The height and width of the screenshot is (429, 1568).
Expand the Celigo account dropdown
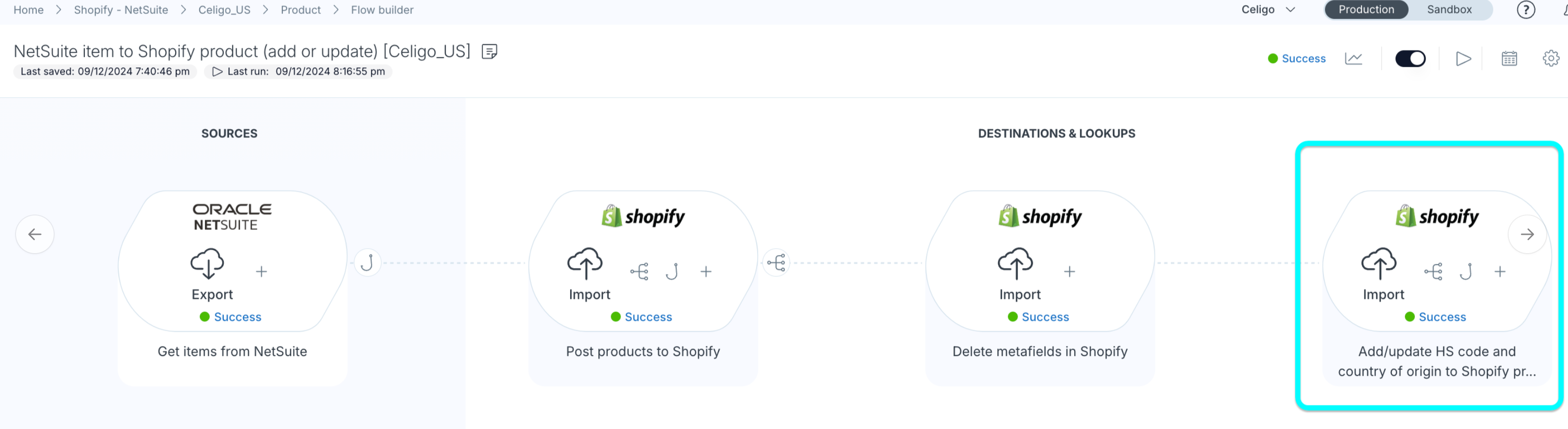1268,10
